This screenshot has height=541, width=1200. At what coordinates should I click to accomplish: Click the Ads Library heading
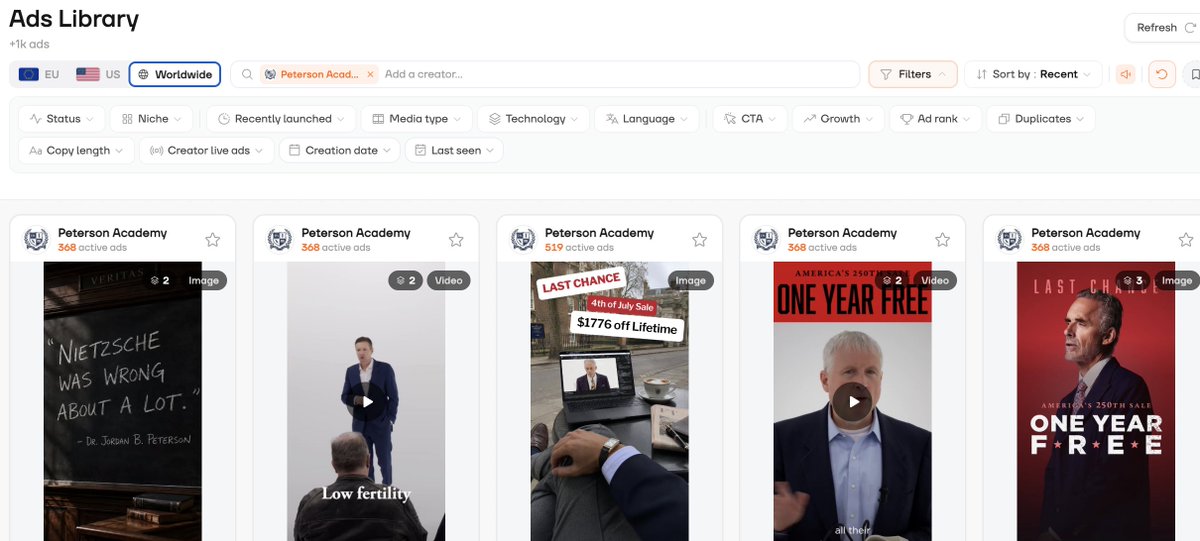tap(74, 19)
